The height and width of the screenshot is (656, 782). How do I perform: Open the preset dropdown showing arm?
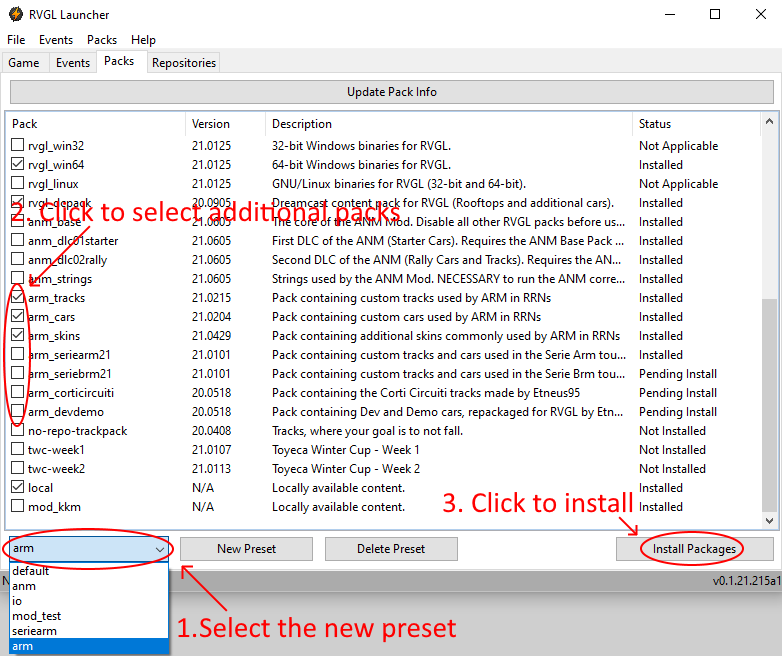pyautogui.click(x=89, y=549)
